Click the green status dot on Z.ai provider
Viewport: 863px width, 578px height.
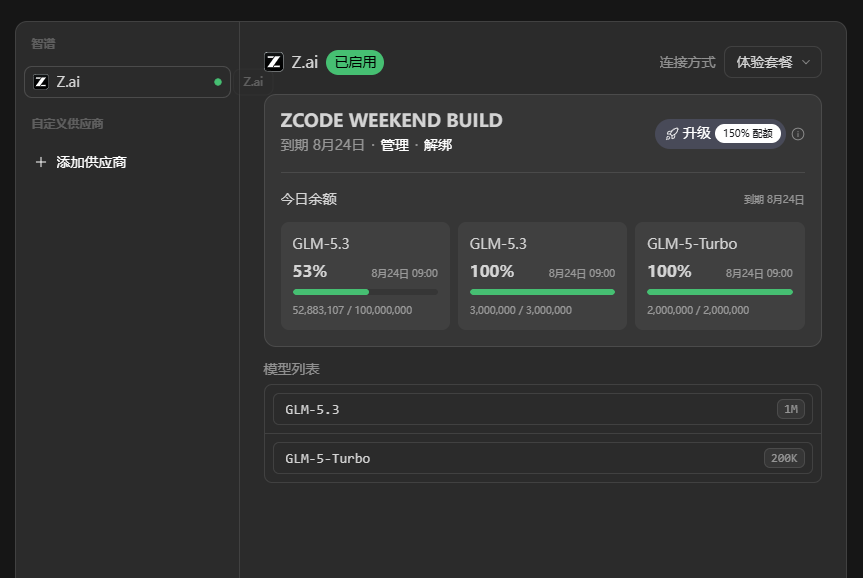coord(218,82)
